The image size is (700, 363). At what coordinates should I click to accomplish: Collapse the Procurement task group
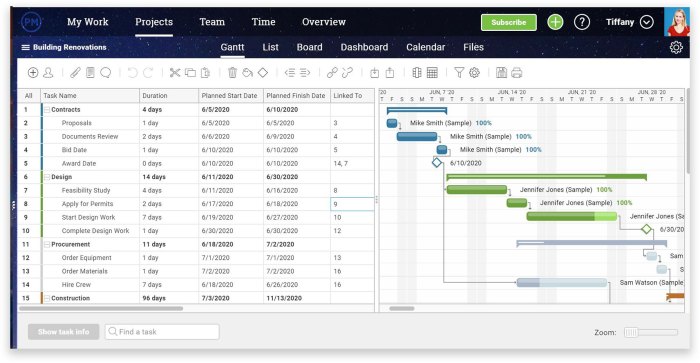pyautogui.click(x=47, y=244)
